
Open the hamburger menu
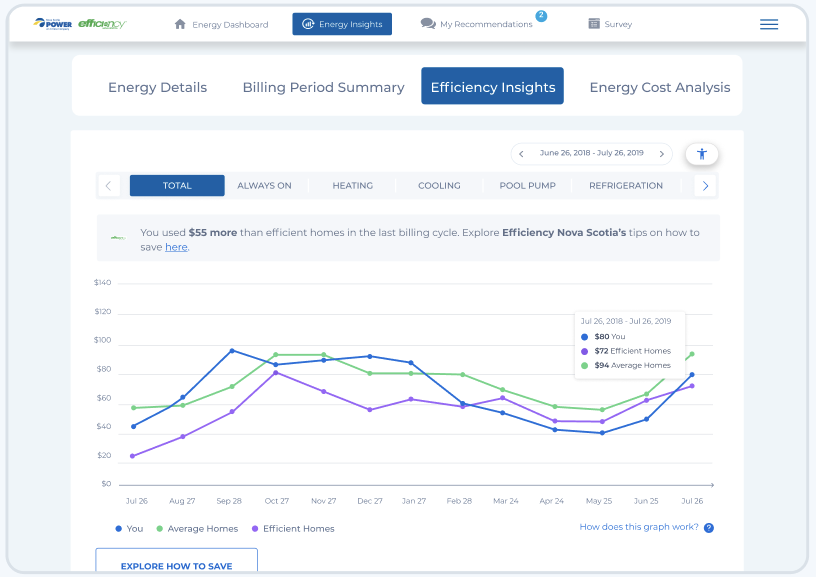tap(769, 24)
